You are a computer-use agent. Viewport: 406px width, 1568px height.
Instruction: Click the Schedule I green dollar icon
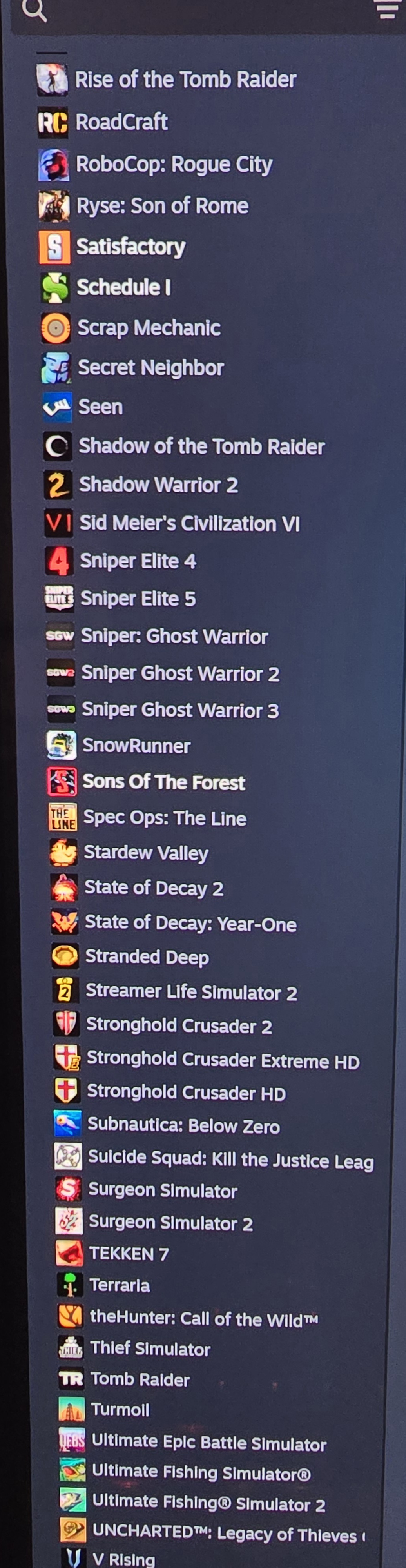point(55,287)
